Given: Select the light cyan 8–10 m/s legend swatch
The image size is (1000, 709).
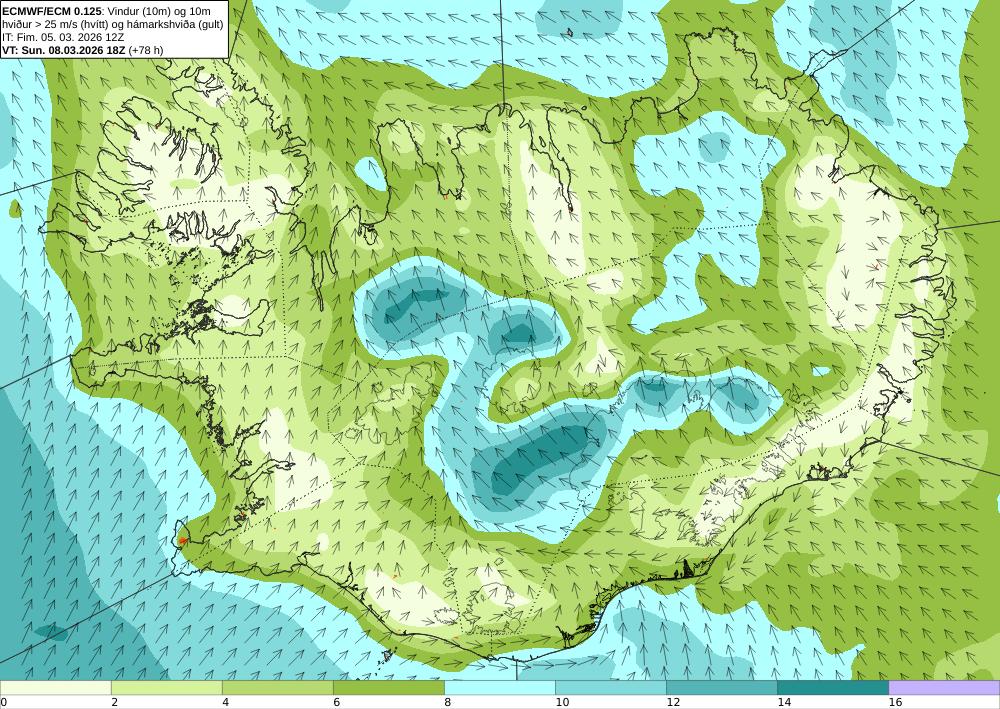Looking at the screenshot, I should tap(500, 688).
